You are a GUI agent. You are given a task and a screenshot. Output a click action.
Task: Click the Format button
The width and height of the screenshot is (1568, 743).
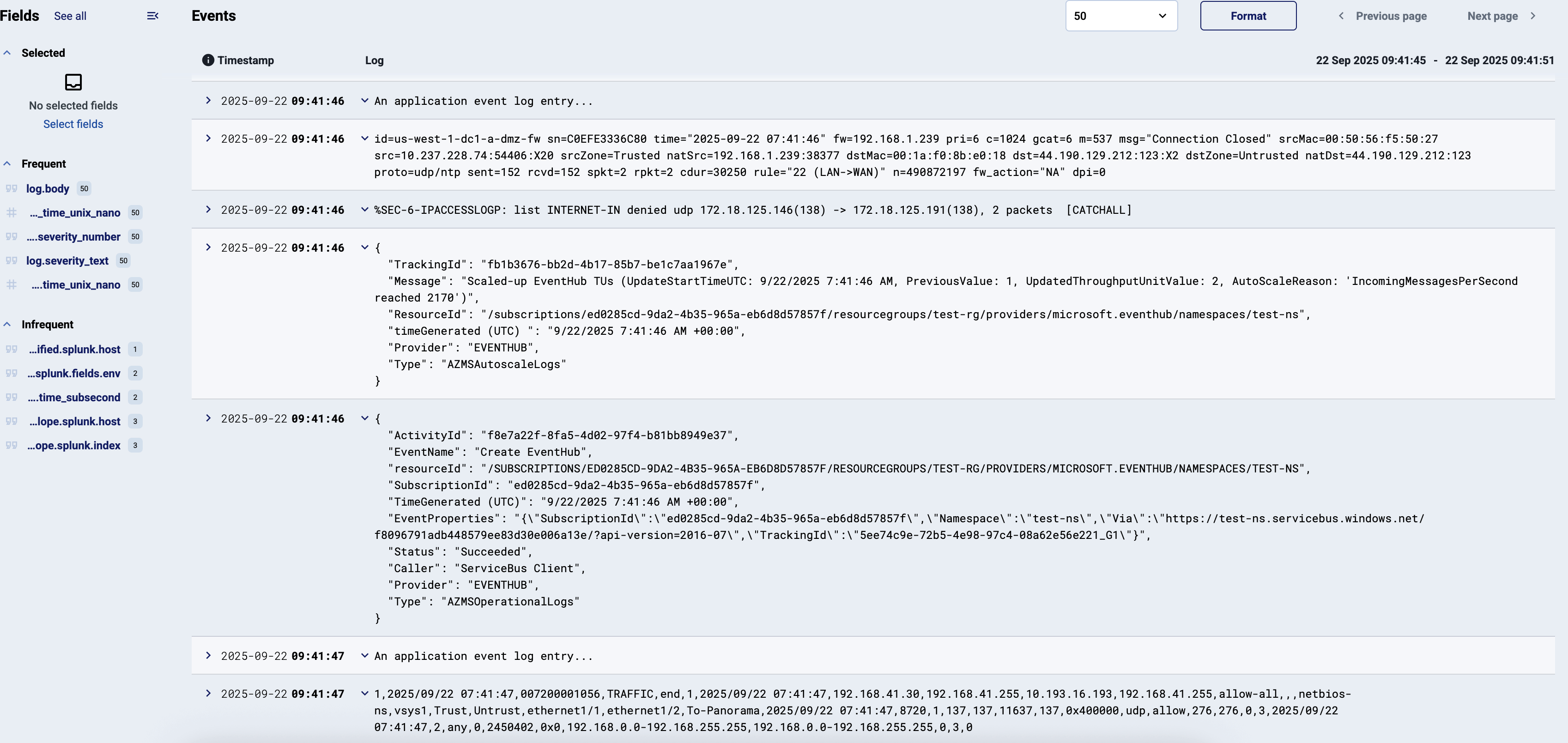[x=1248, y=16]
